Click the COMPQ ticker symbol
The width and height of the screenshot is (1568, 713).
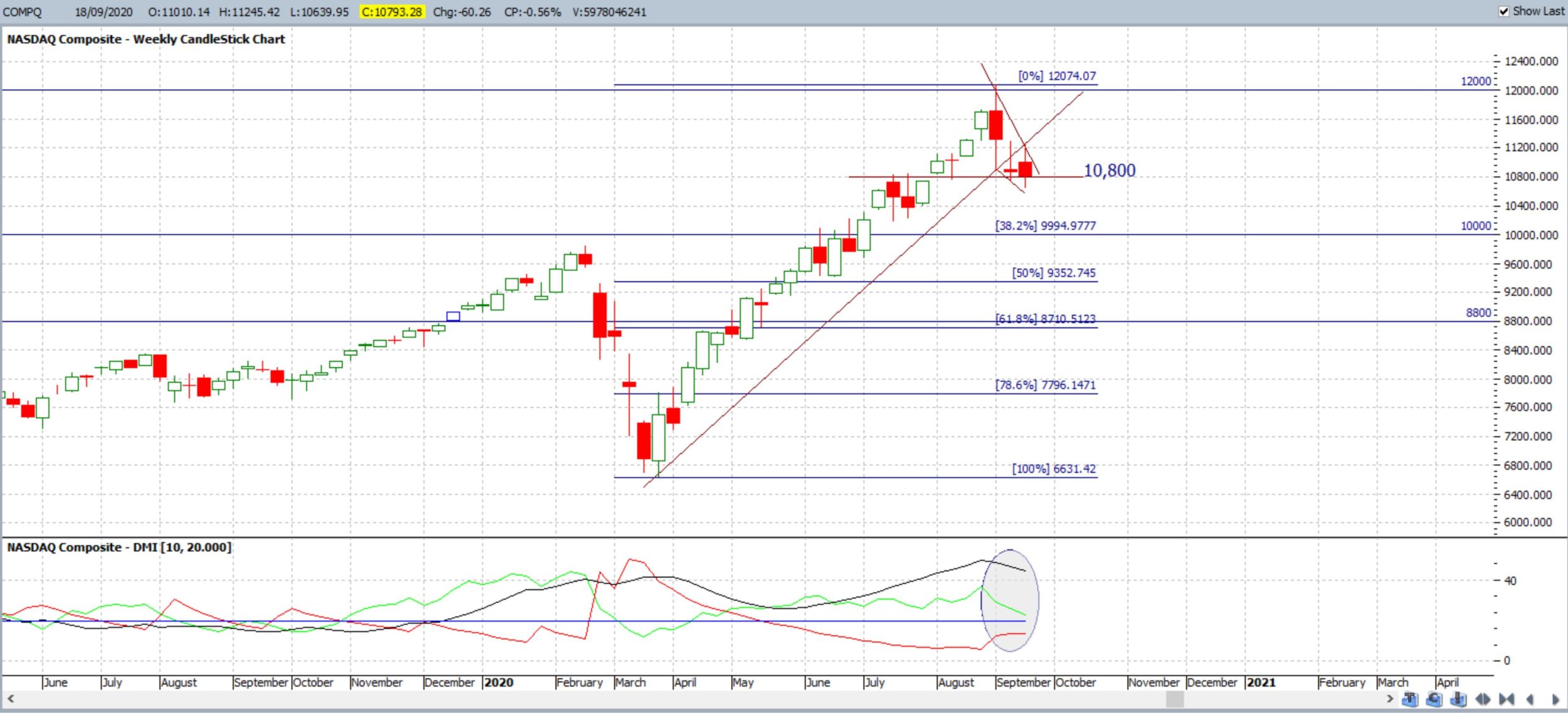(x=23, y=12)
